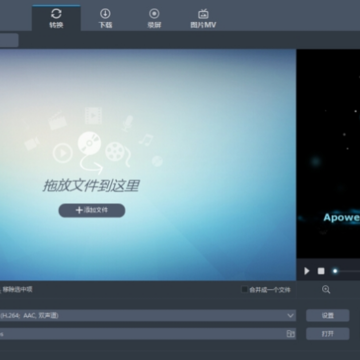
Task: Click the Apowersoft preview video area
Action: click(328, 154)
